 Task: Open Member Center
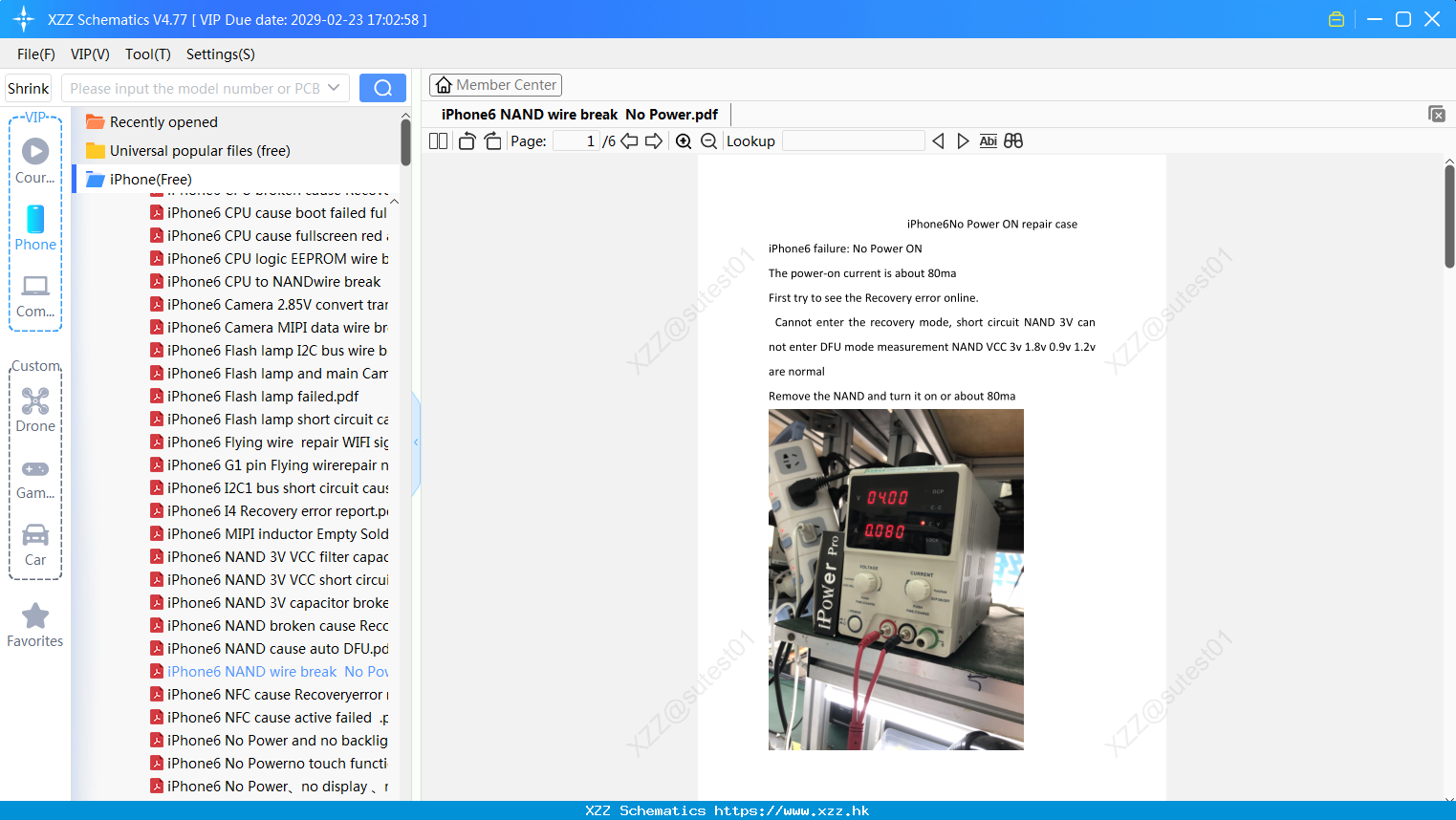click(x=495, y=85)
